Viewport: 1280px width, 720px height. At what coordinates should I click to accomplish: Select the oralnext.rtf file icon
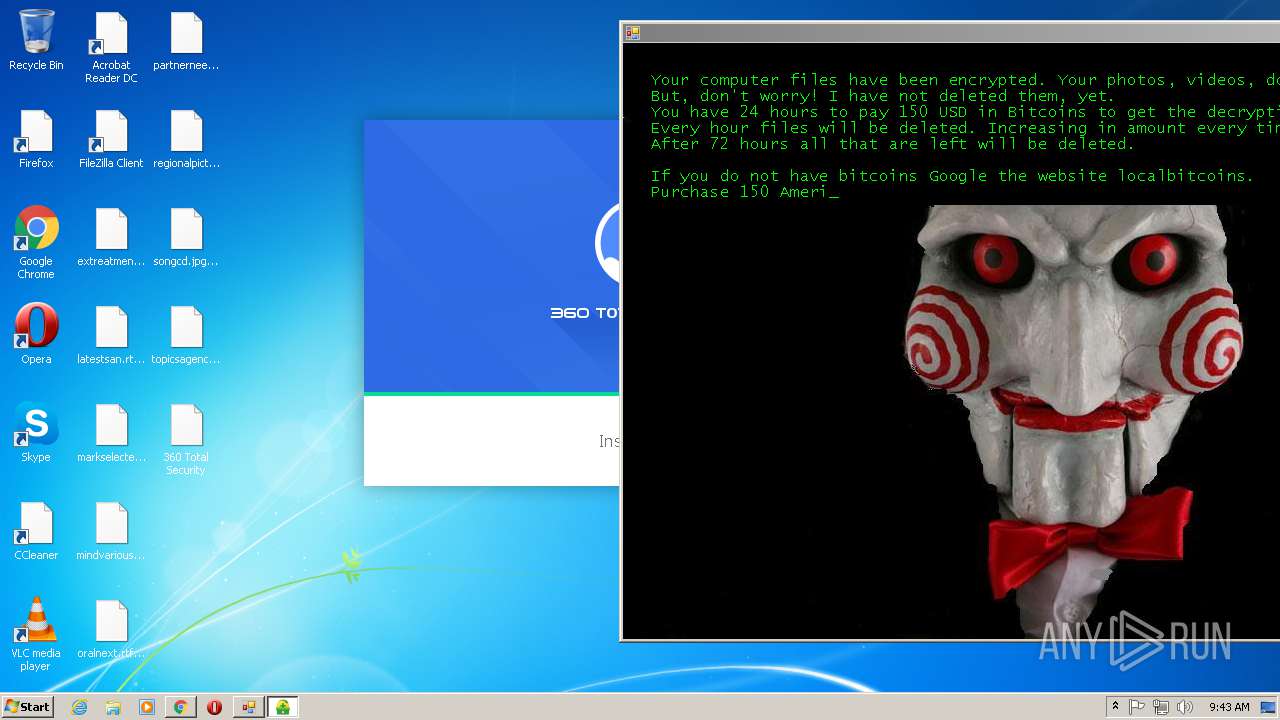(x=111, y=629)
